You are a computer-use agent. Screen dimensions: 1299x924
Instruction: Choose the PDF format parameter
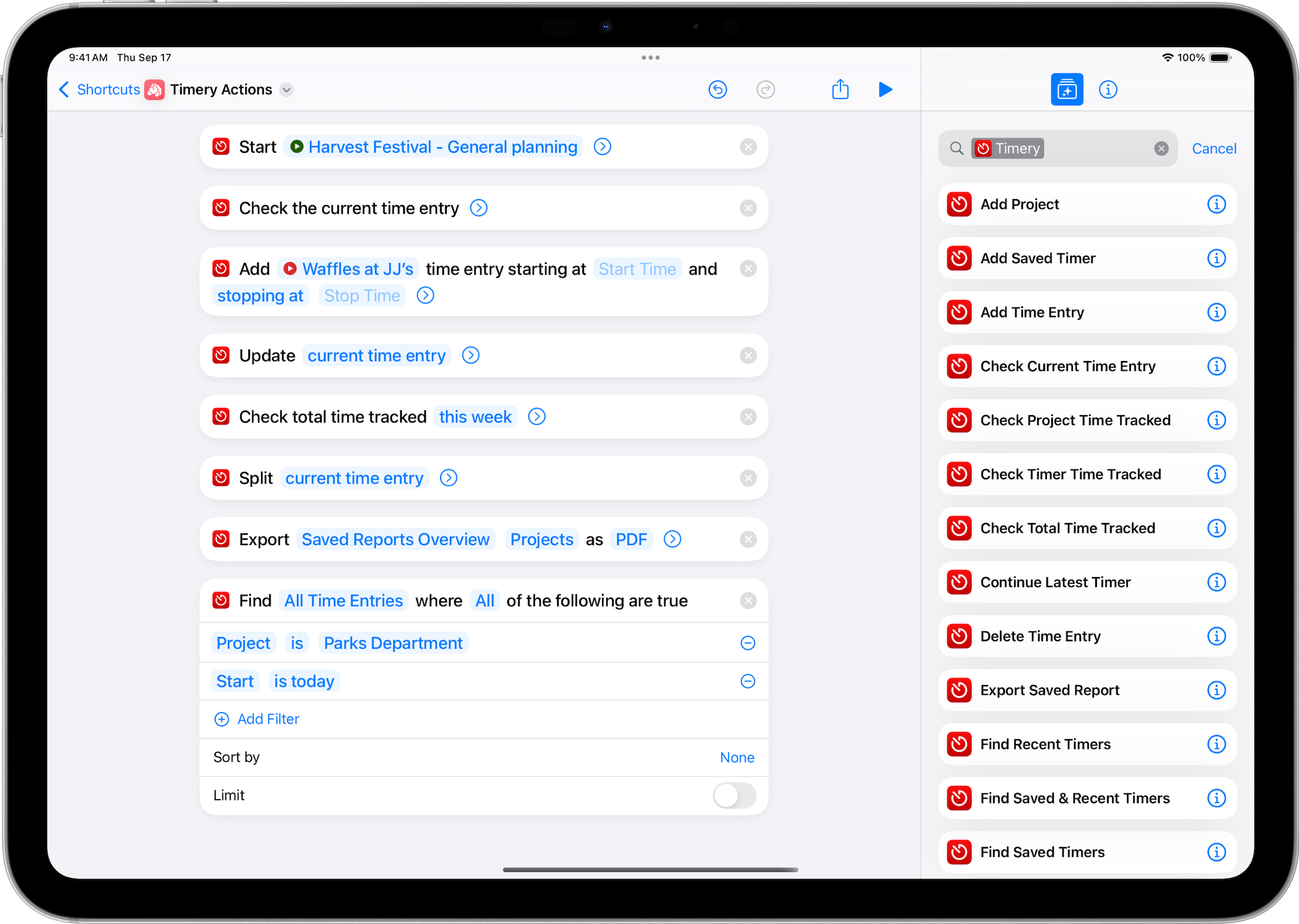click(631, 540)
